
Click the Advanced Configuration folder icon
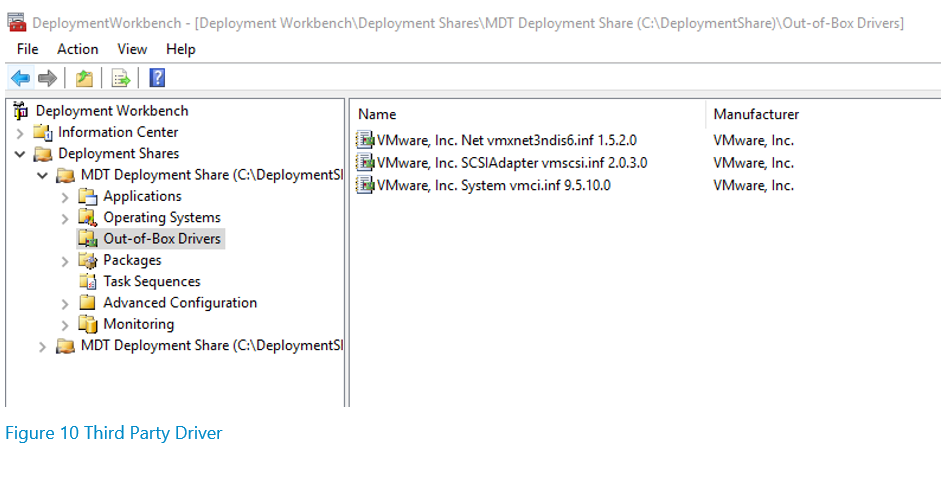tap(87, 303)
